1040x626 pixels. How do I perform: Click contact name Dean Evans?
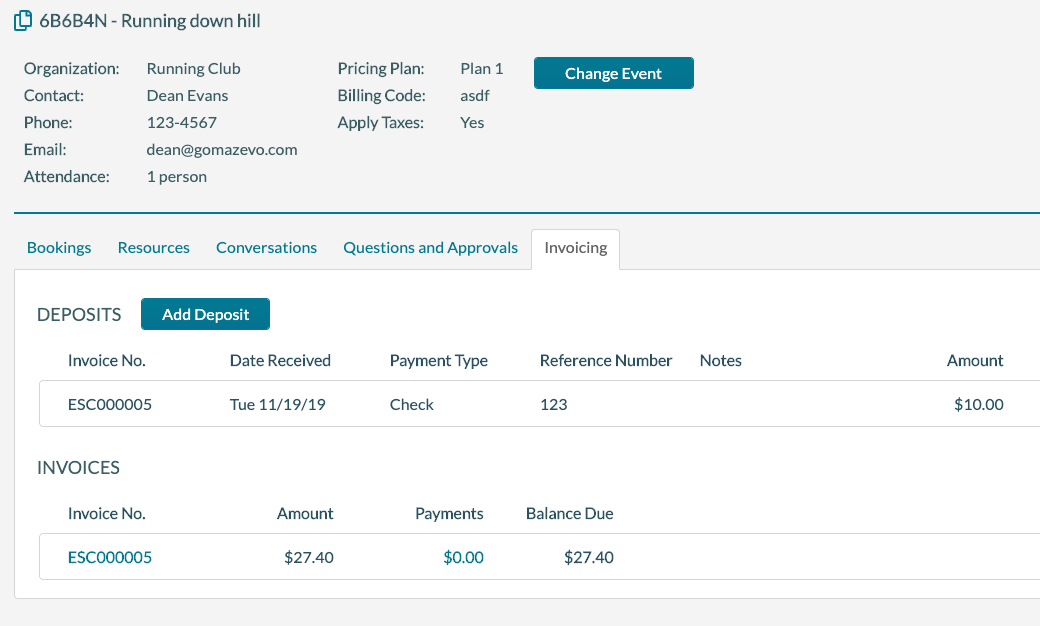(187, 95)
